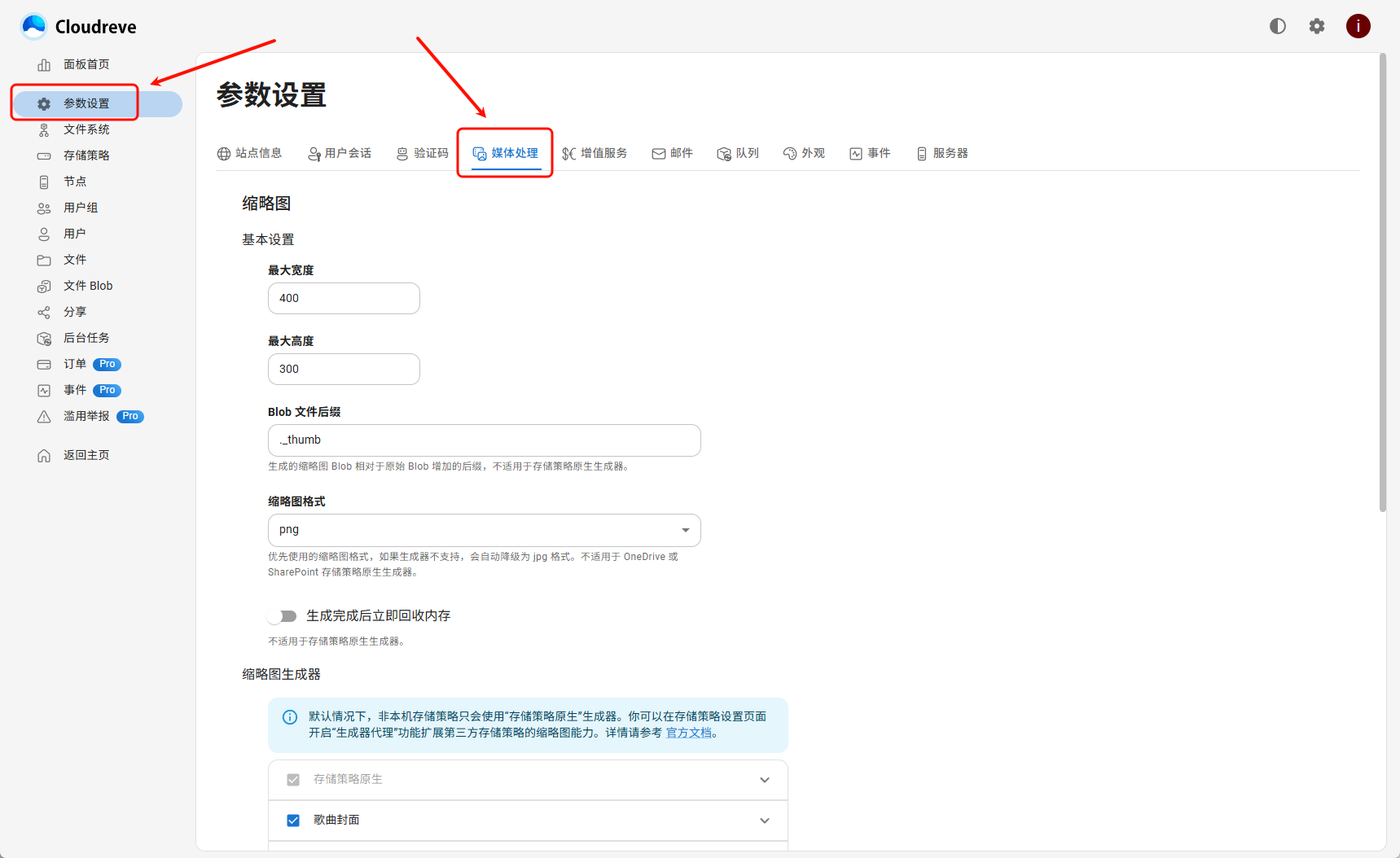Open 分享 shares in sidebar
The width and height of the screenshot is (1400, 858).
(x=75, y=312)
